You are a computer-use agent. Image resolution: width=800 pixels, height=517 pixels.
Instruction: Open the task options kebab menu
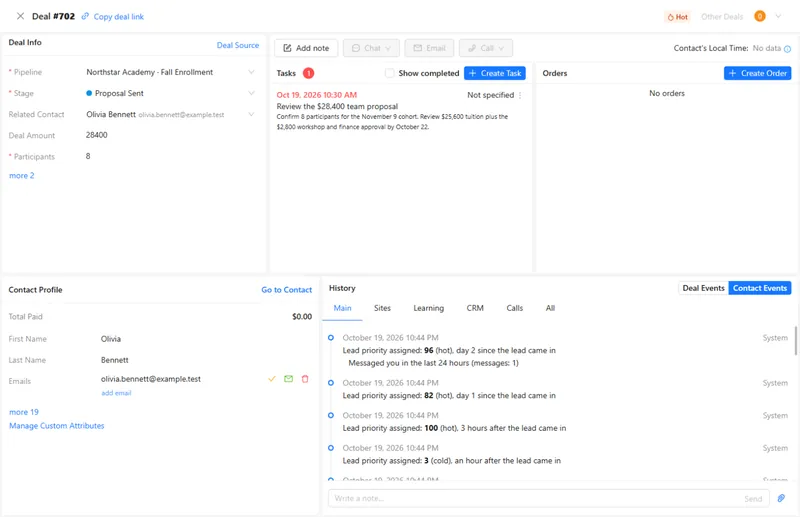click(520, 95)
